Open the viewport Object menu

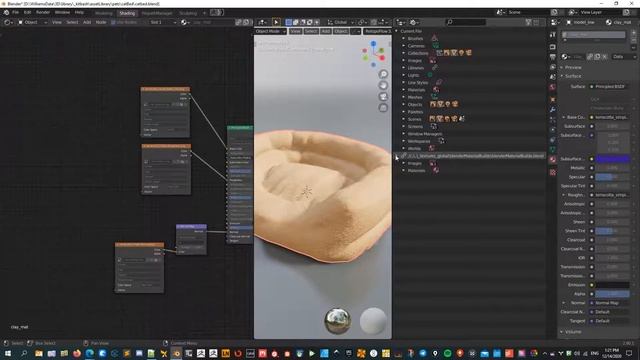coord(341,31)
